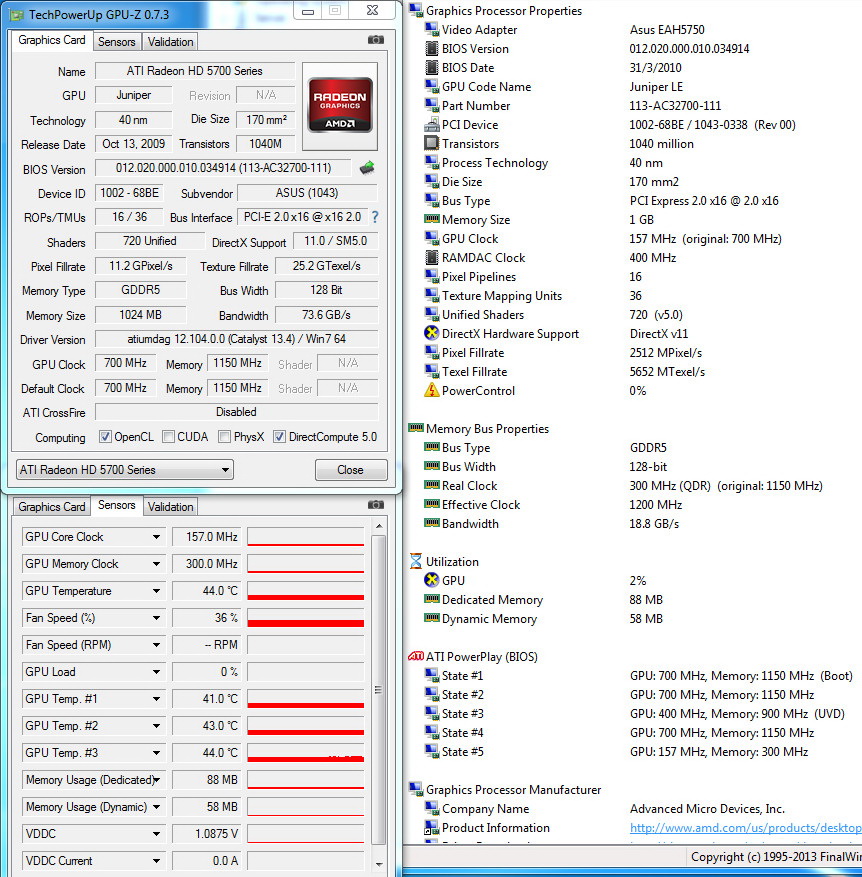Image resolution: width=862 pixels, height=877 pixels.
Task: Click the PowerControl warning icon
Action: (x=431, y=390)
